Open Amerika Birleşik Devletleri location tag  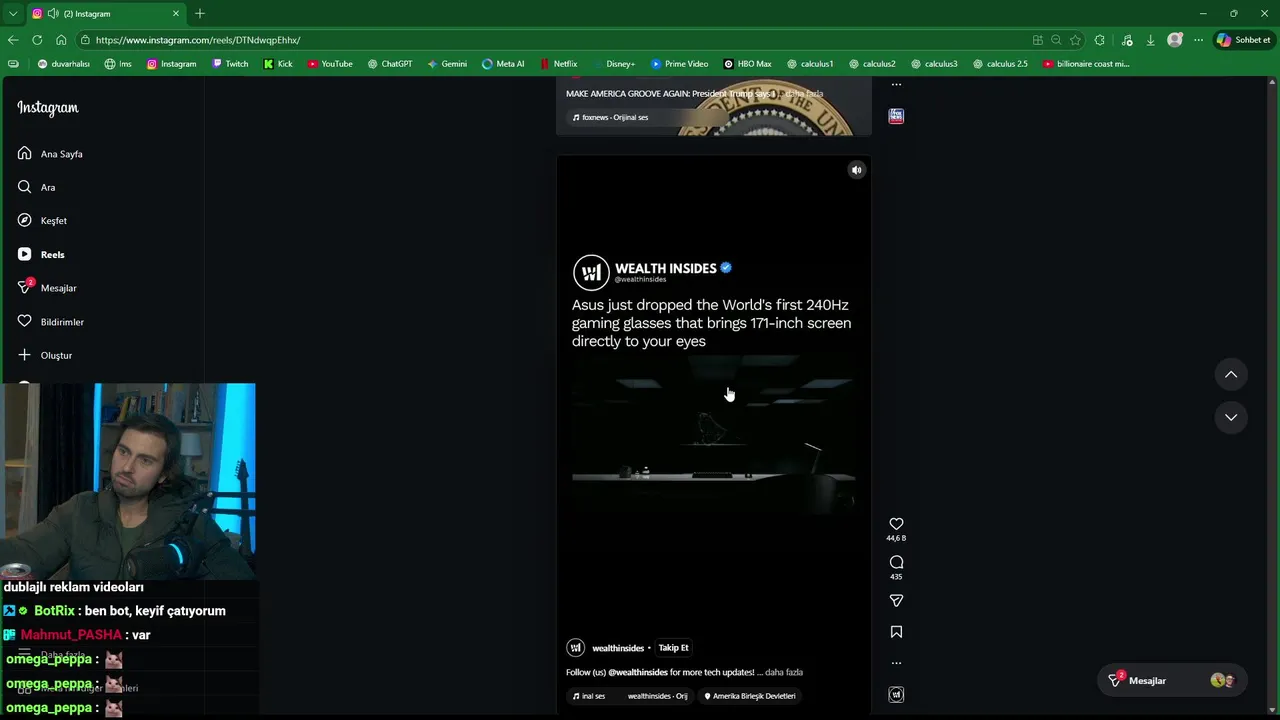(x=750, y=696)
